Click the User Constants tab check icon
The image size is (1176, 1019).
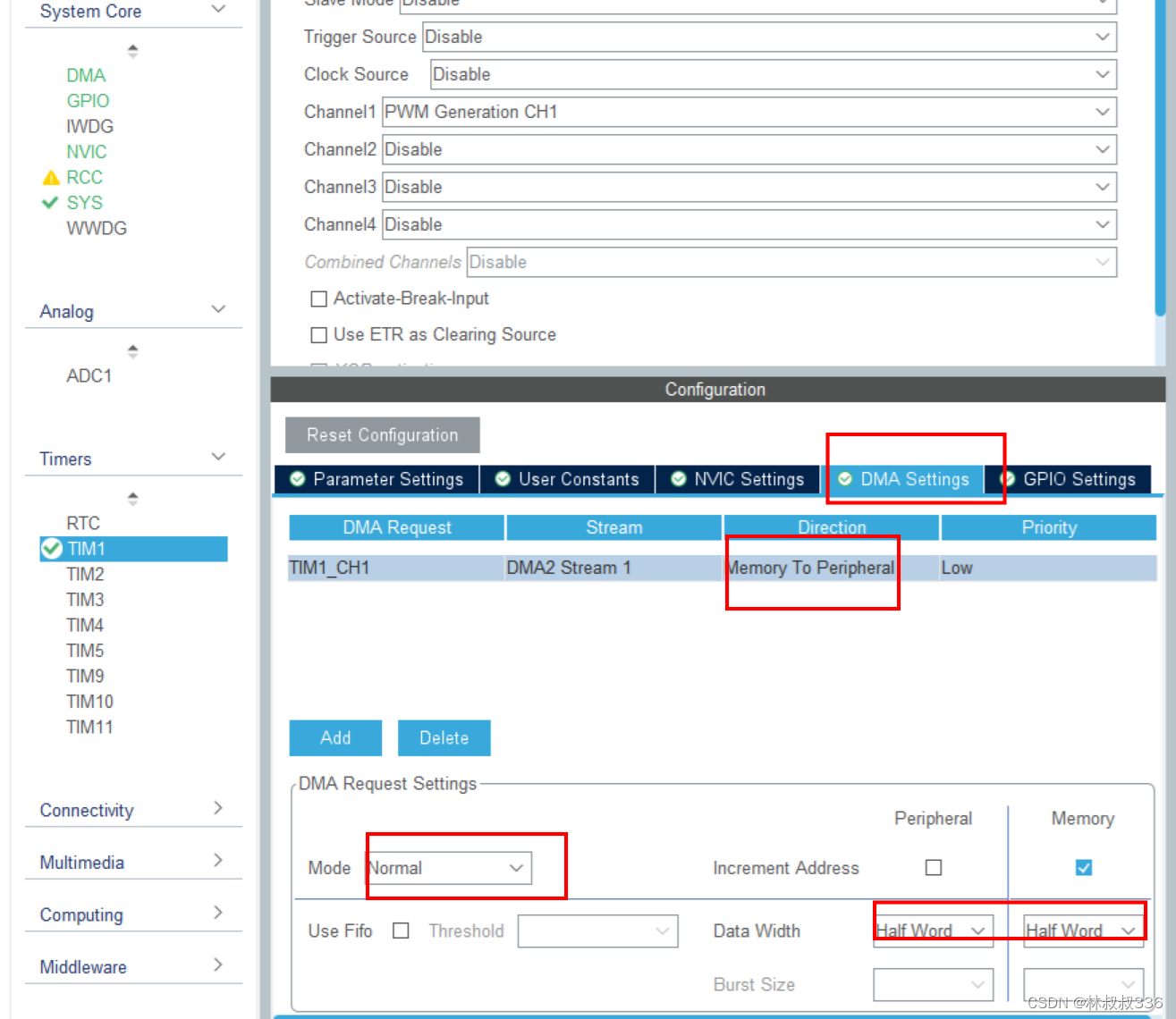pos(503,479)
